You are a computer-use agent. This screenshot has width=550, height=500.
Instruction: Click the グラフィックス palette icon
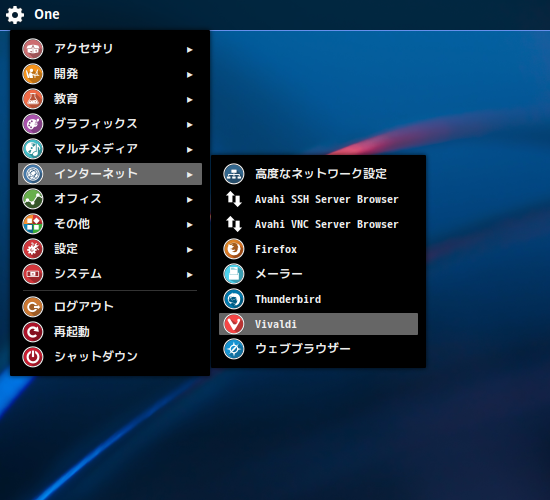tap(33, 124)
